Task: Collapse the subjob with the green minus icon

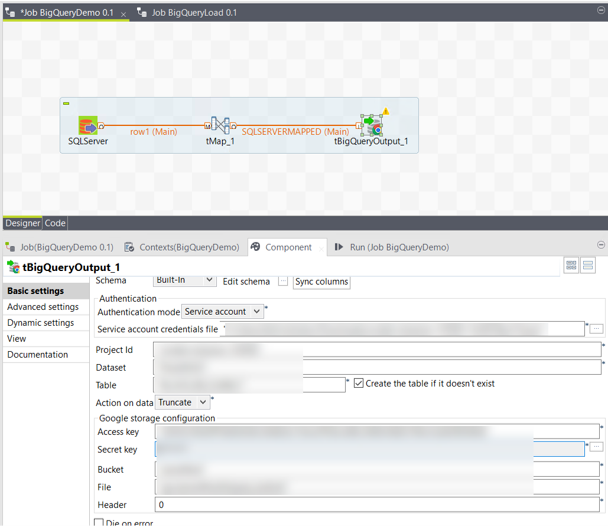Action: coord(66,103)
